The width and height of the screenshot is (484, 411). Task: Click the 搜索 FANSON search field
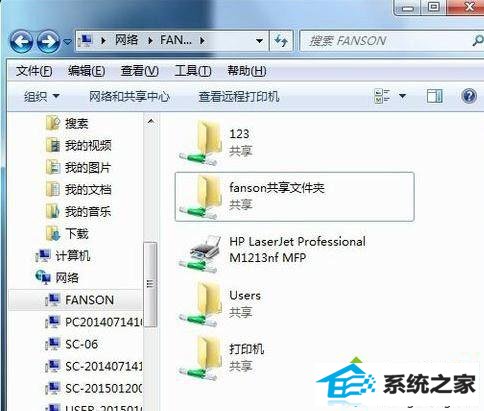coord(387,41)
